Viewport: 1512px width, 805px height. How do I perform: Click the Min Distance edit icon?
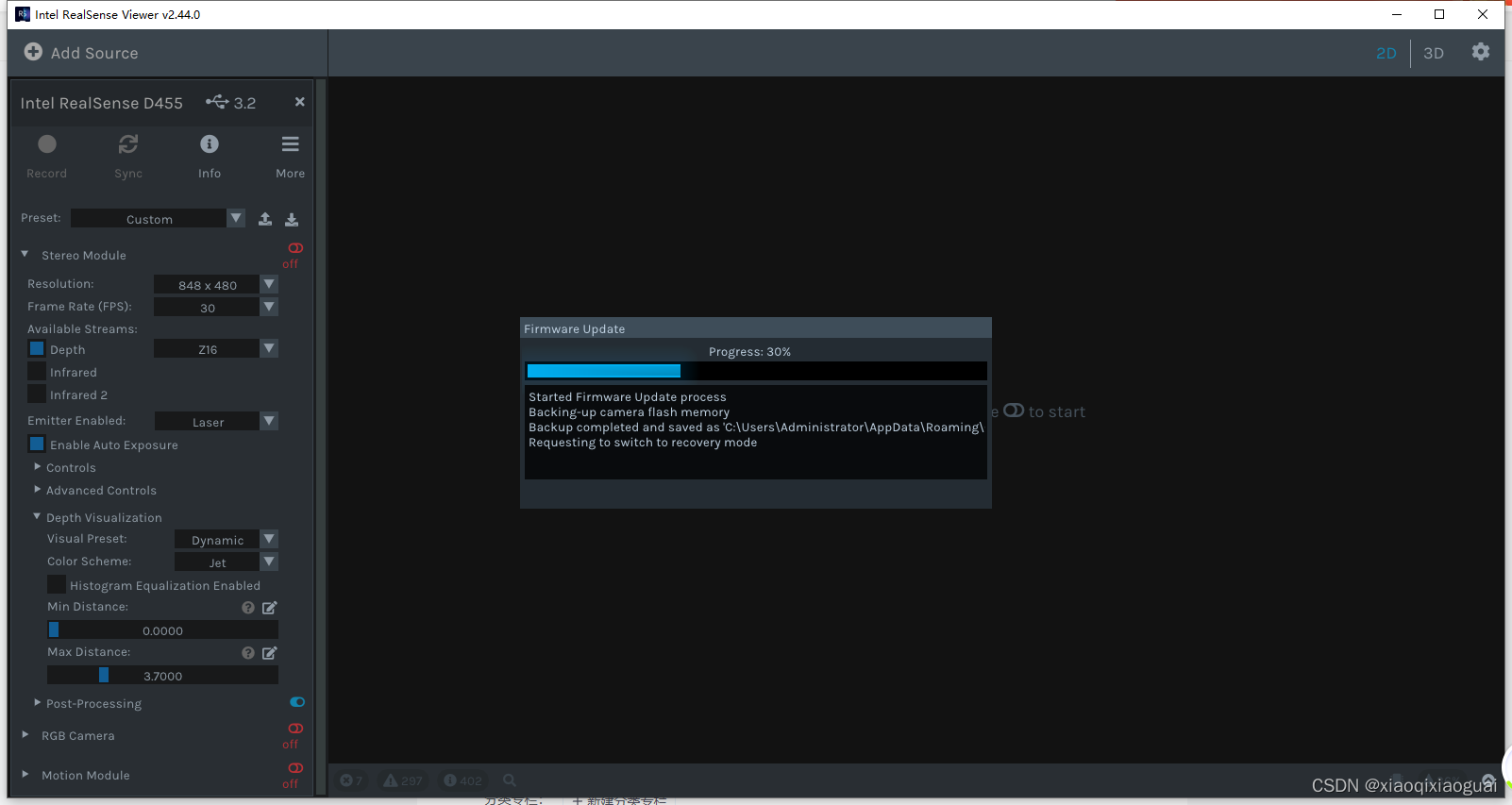click(270, 608)
